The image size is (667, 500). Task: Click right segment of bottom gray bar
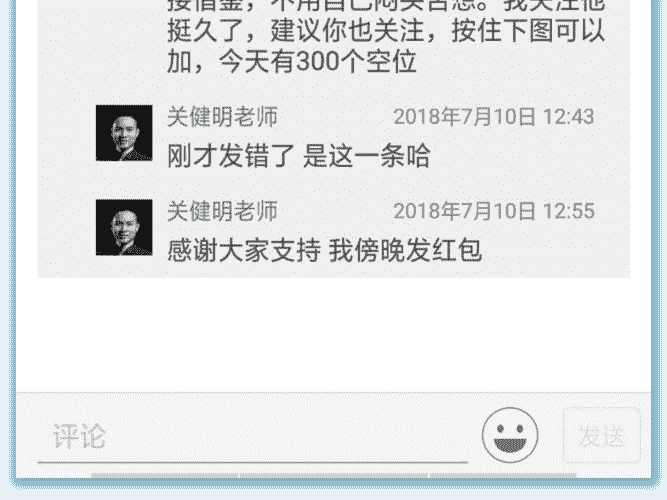pos(504,475)
